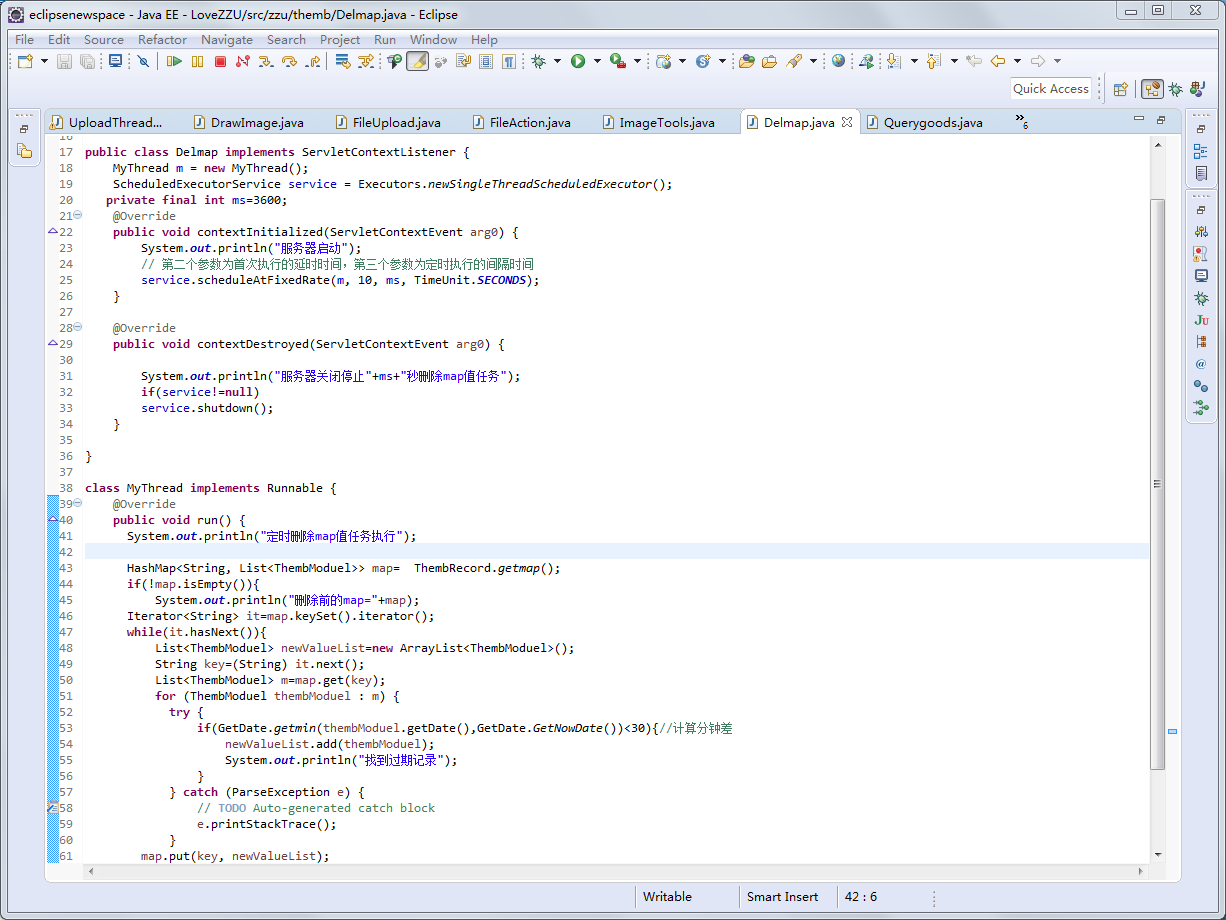Image resolution: width=1226 pixels, height=920 pixels.
Task: Switch to the DrawImage.java tab
Action: (x=248, y=123)
